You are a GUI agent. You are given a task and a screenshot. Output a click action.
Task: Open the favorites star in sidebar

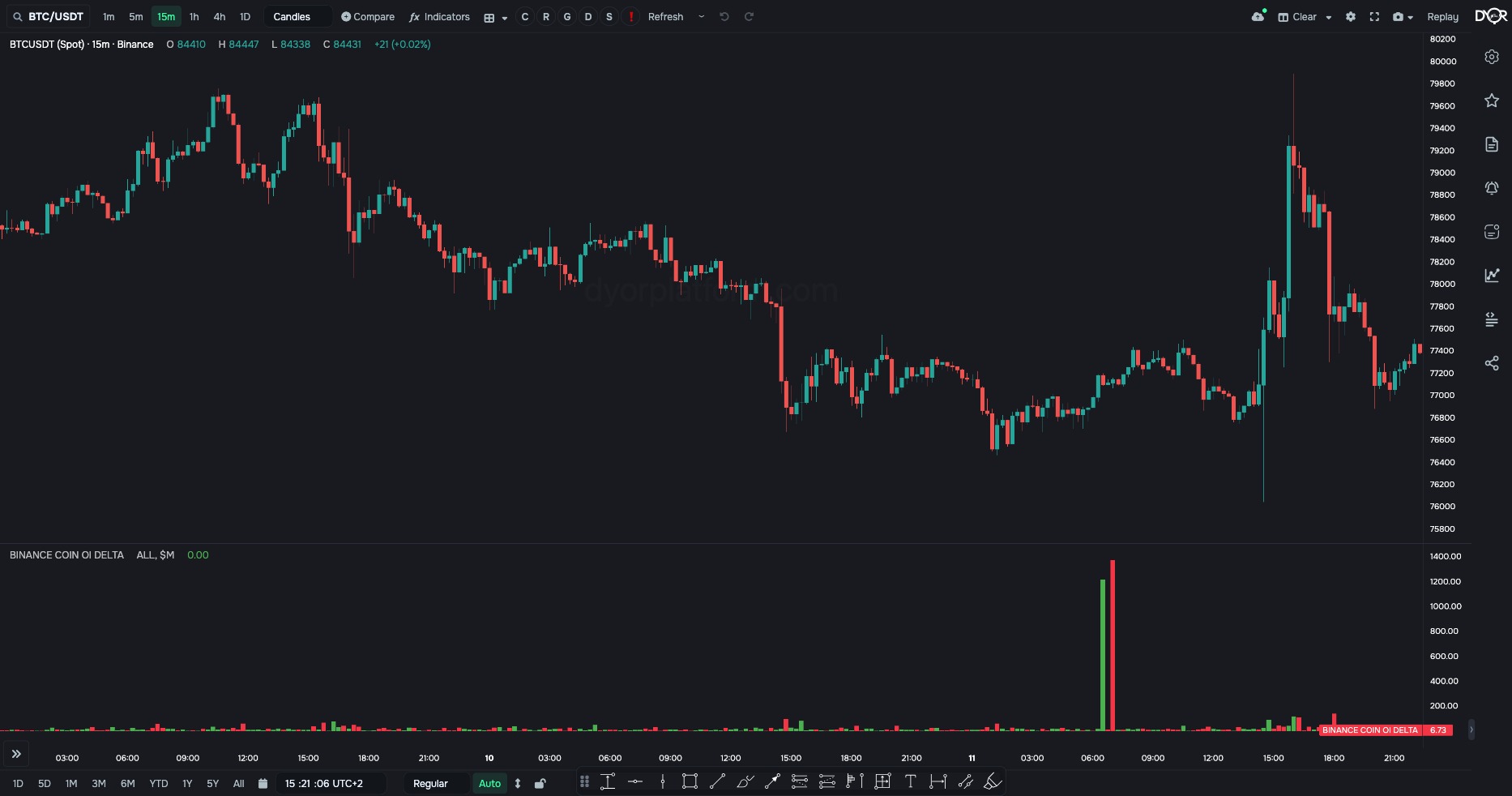[x=1492, y=101]
